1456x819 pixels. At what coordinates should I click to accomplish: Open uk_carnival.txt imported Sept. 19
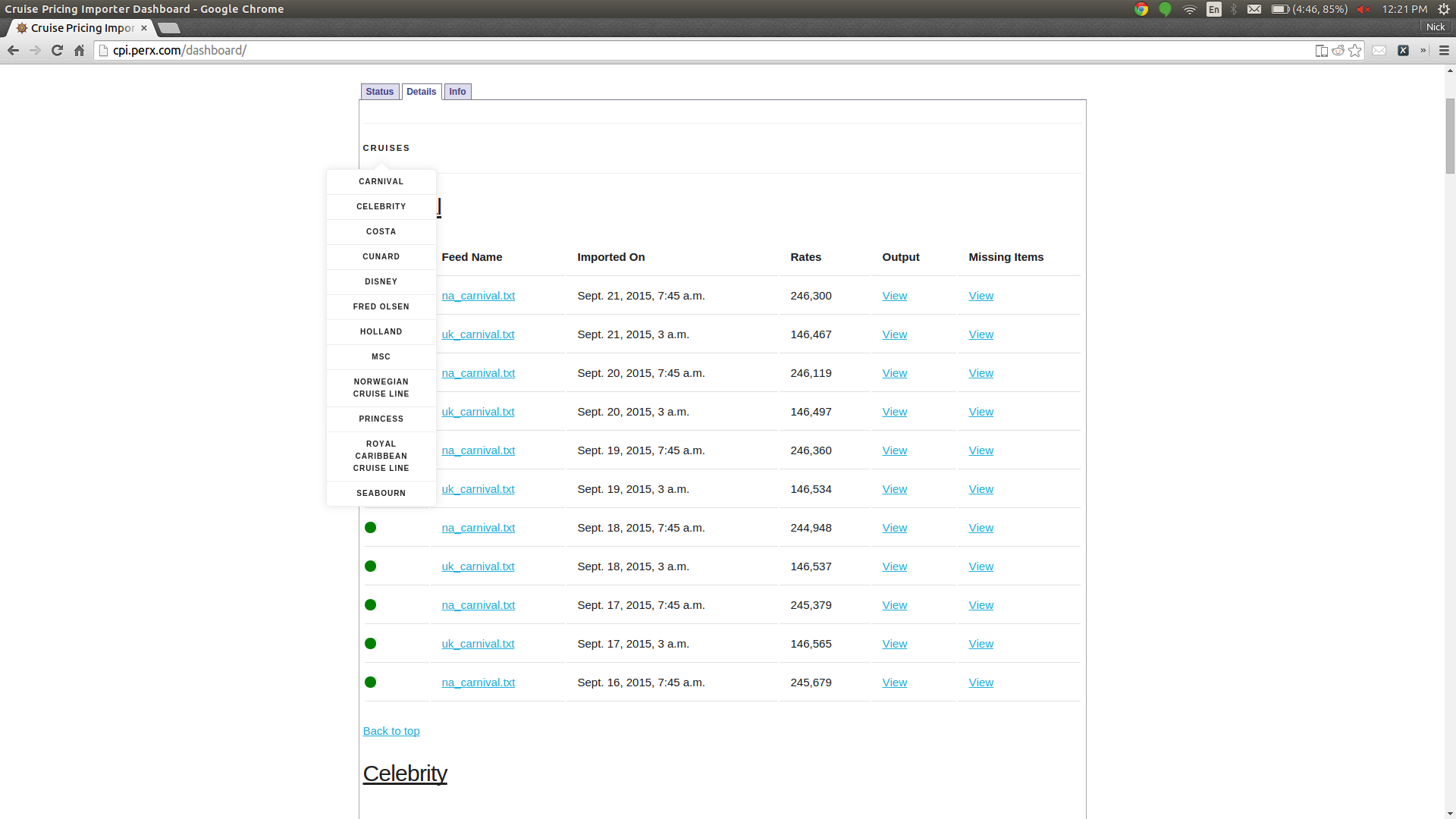click(x=479, y=489)
